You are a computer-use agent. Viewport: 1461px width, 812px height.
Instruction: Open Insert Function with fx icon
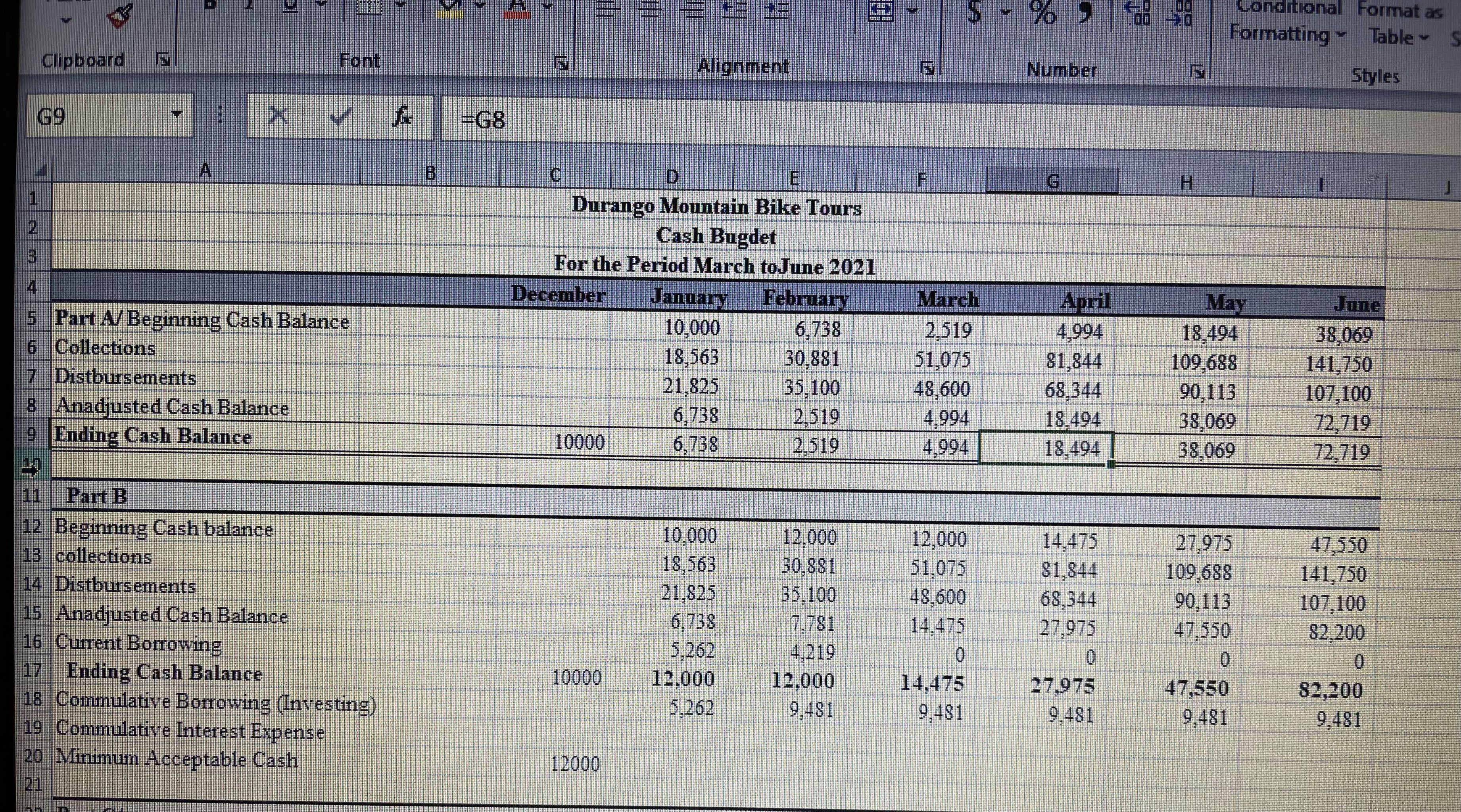[404, 118]
